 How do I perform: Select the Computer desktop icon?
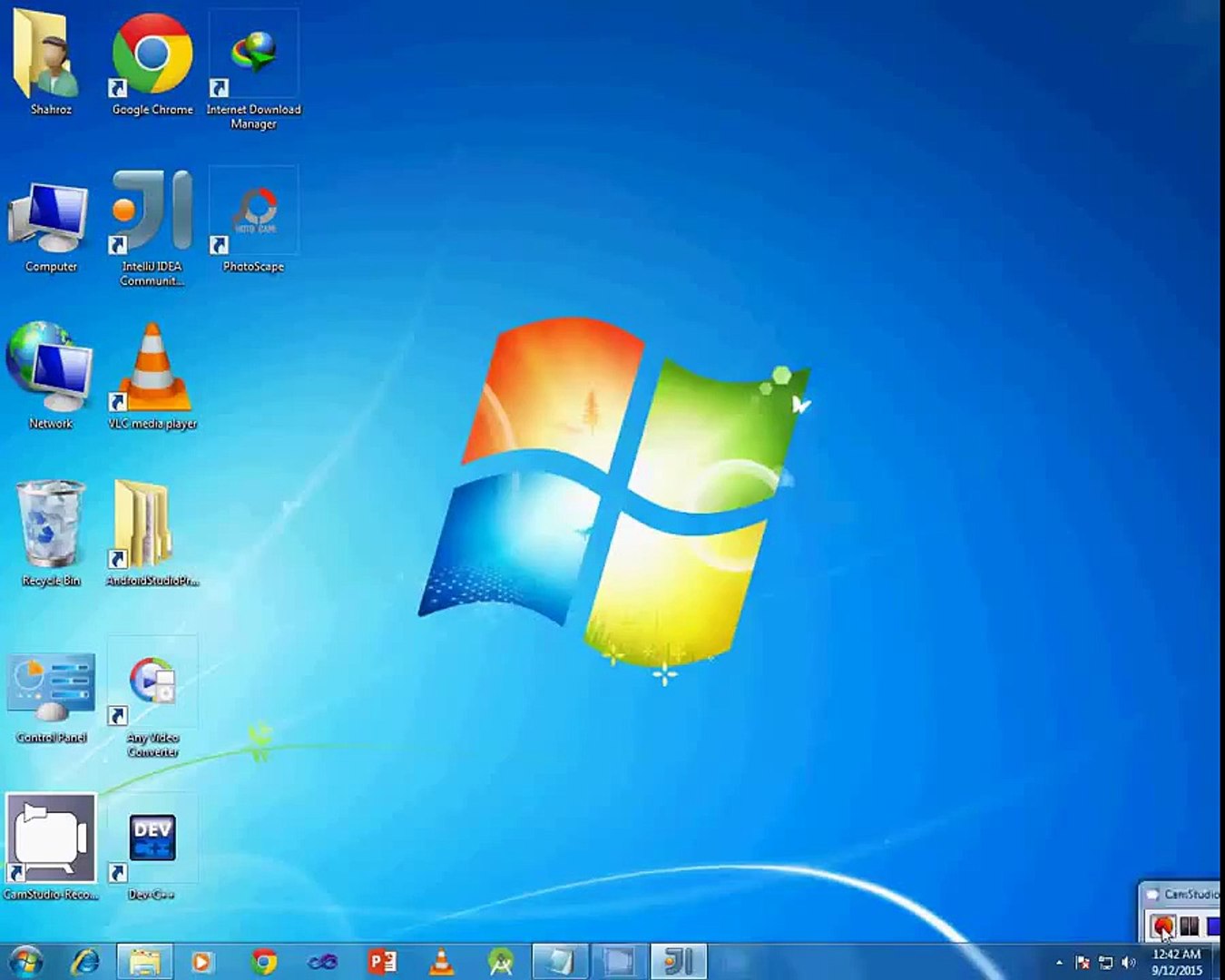[50, 225]
